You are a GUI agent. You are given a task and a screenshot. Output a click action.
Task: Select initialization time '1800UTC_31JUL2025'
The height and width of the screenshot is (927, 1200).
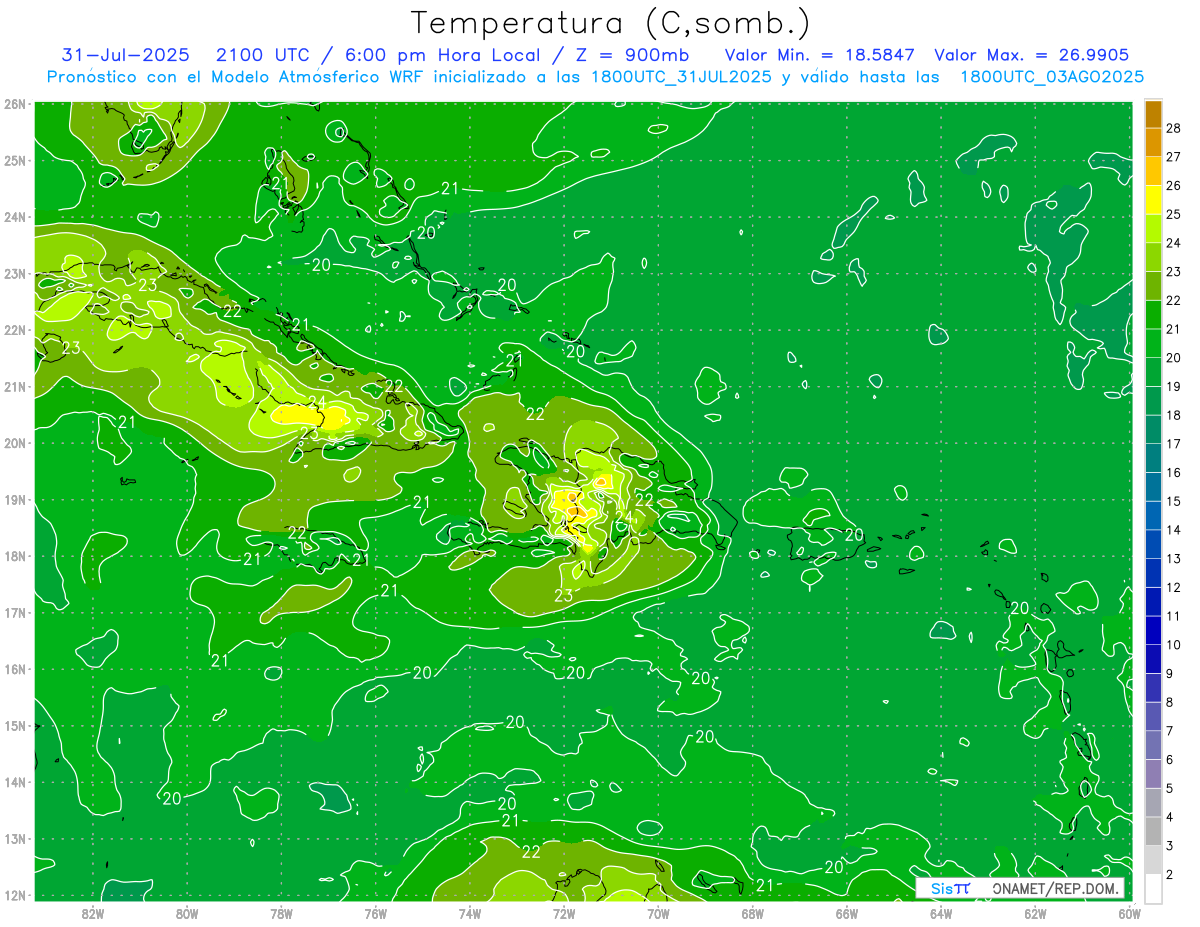681,77
